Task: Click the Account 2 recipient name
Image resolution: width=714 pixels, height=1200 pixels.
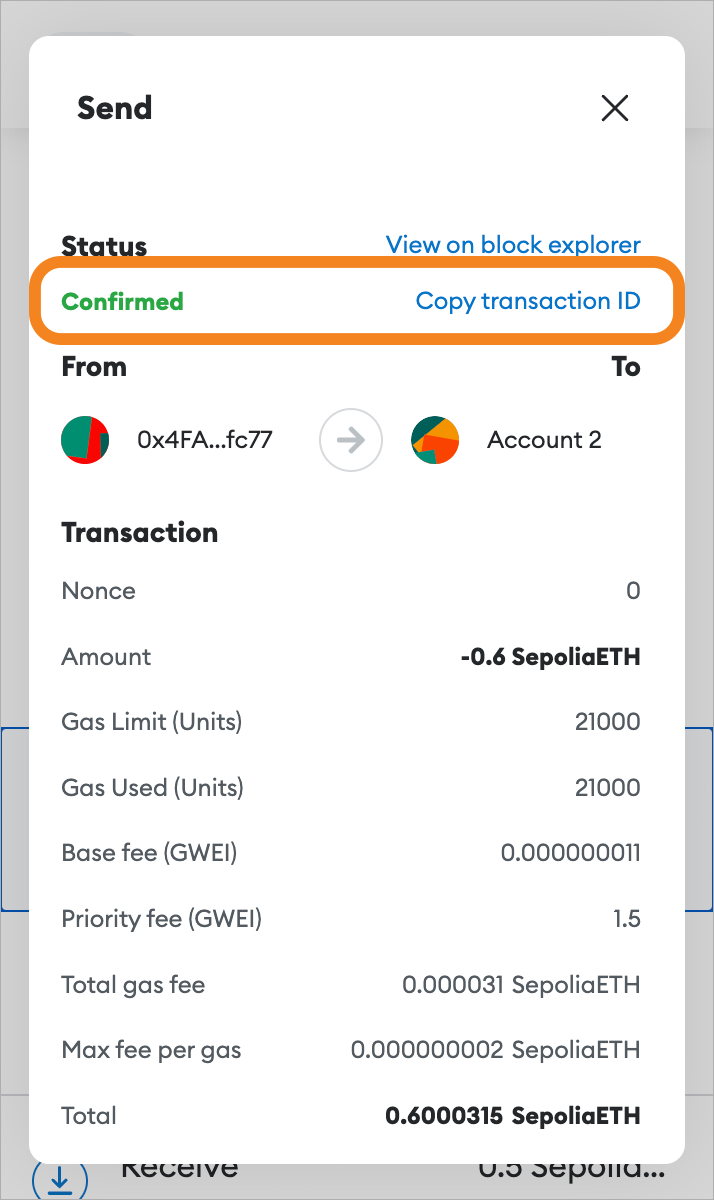Action: pos(544,440)
